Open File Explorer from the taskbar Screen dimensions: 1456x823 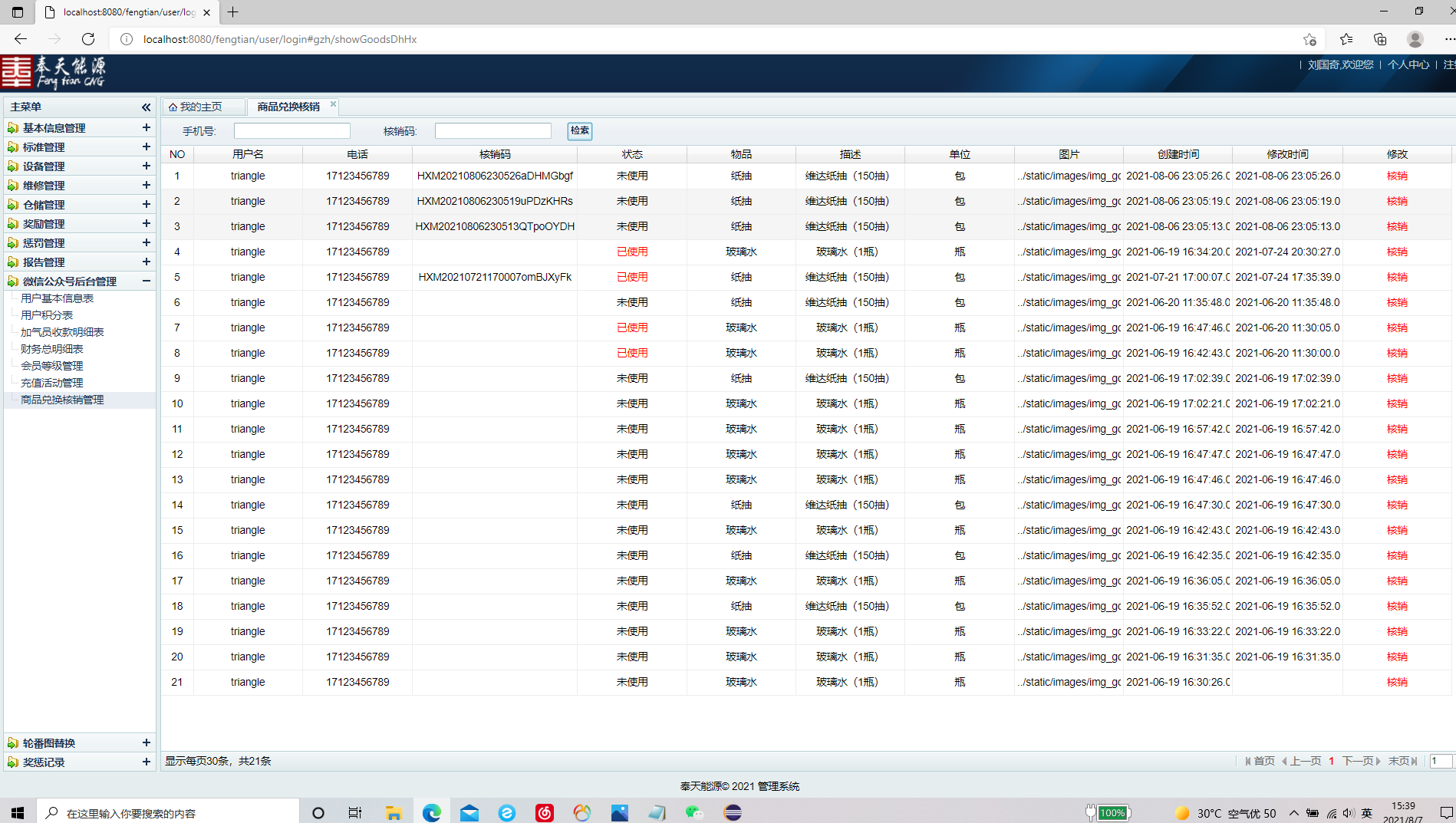point(394,812)
